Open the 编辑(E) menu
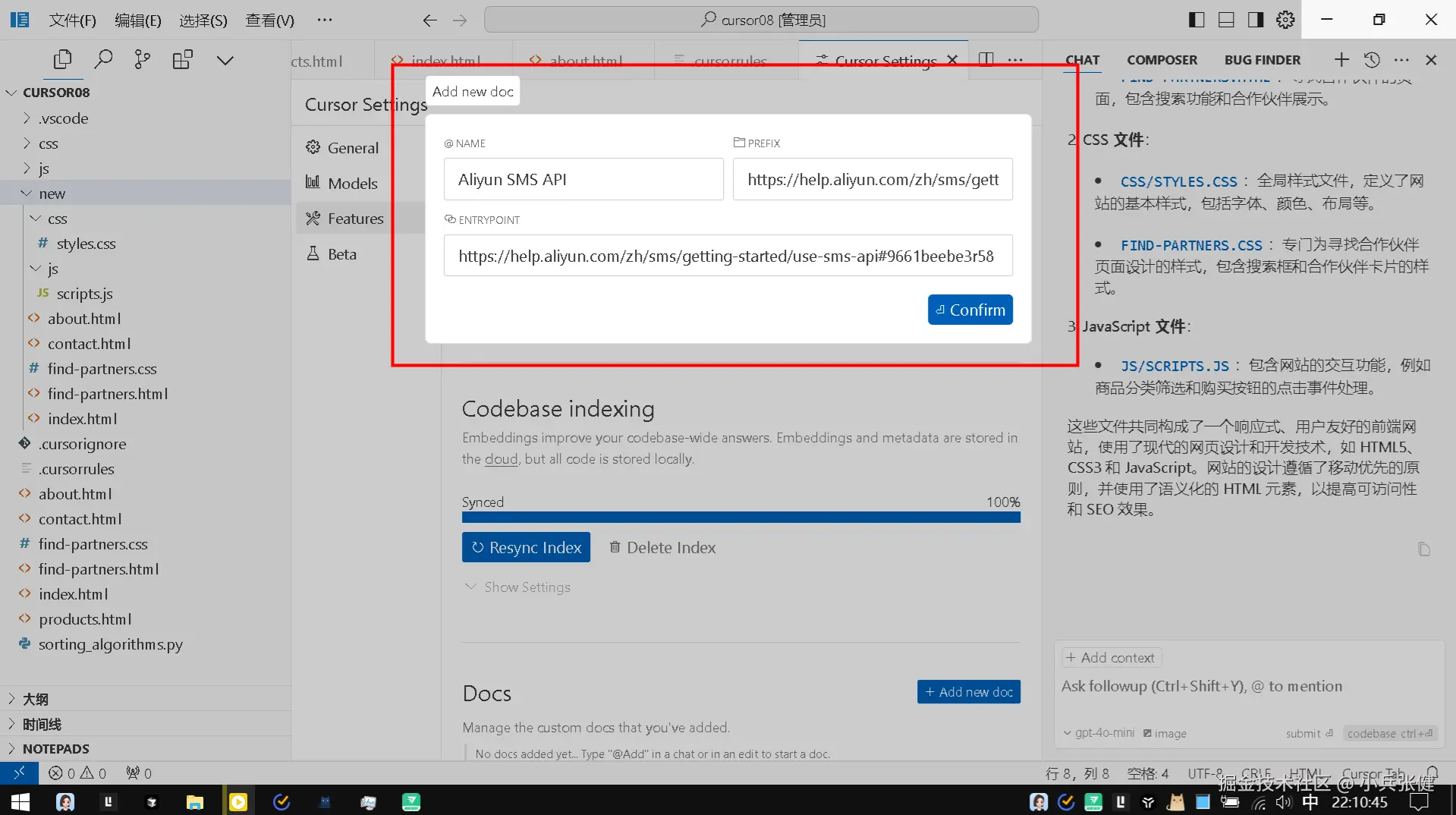 [x=137, y=20]
